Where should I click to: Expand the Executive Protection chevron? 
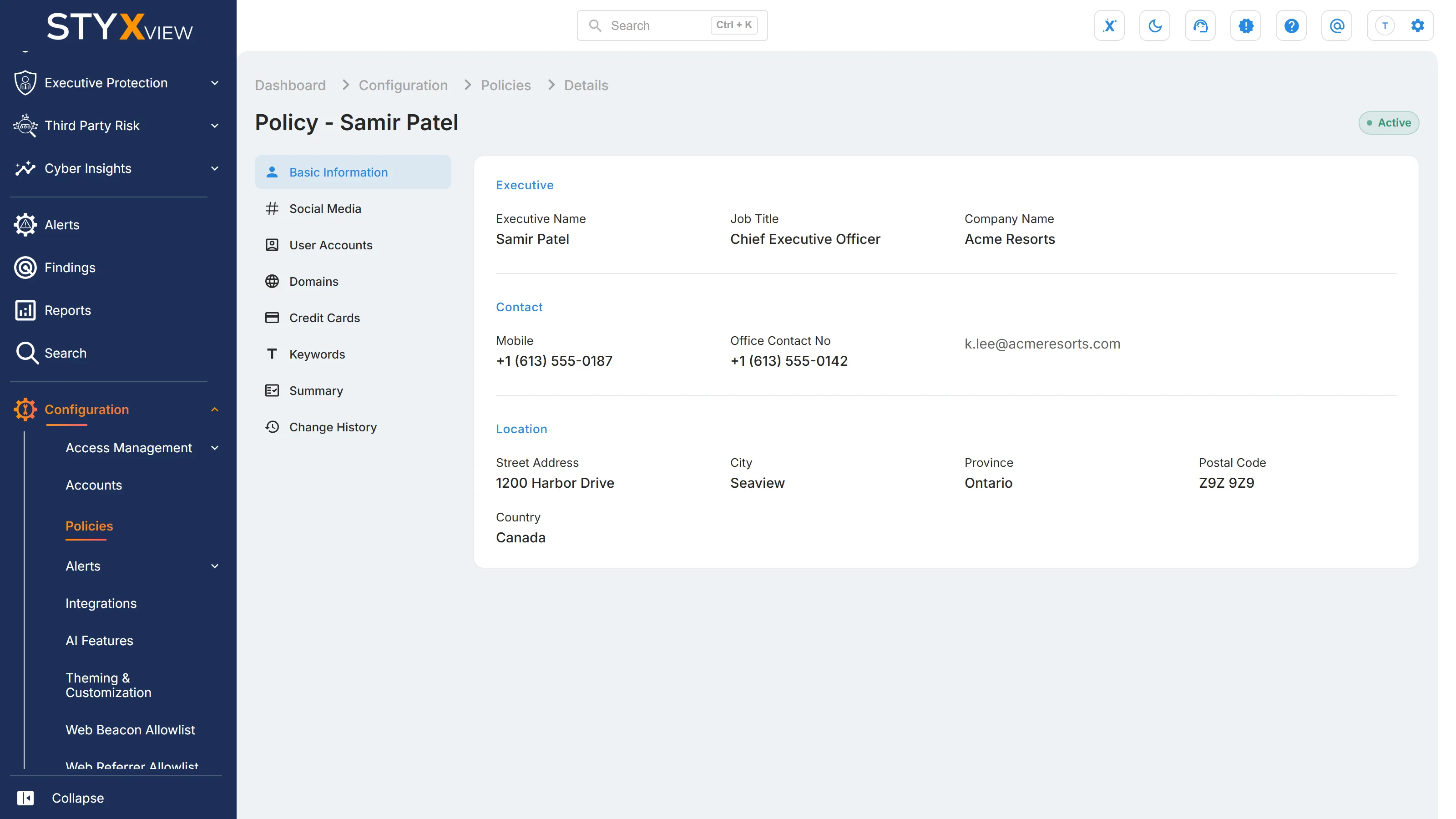coord(215,83)
